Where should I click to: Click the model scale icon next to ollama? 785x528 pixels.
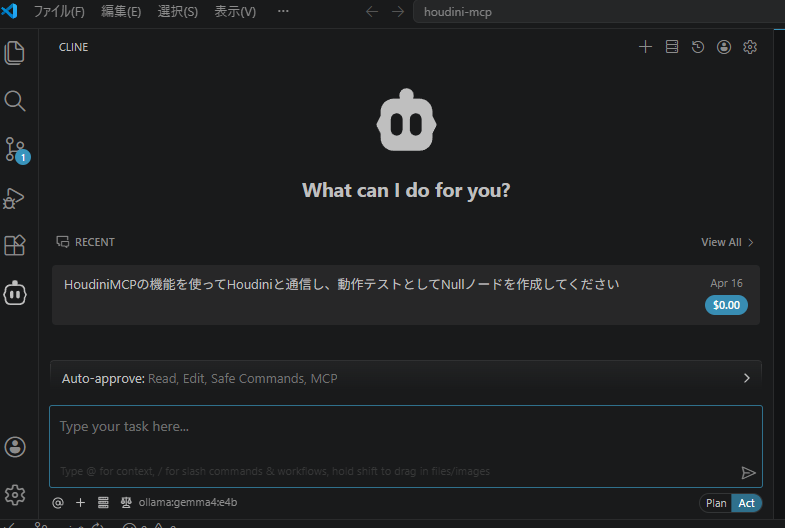tap(126, 502)
